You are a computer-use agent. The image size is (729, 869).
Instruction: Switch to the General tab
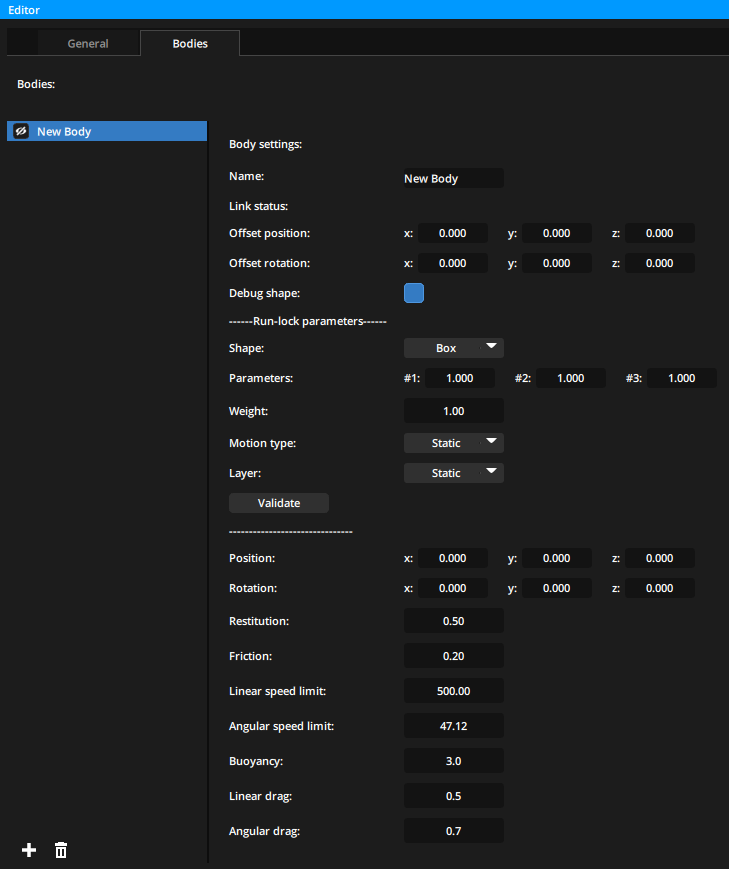point(88,43)
